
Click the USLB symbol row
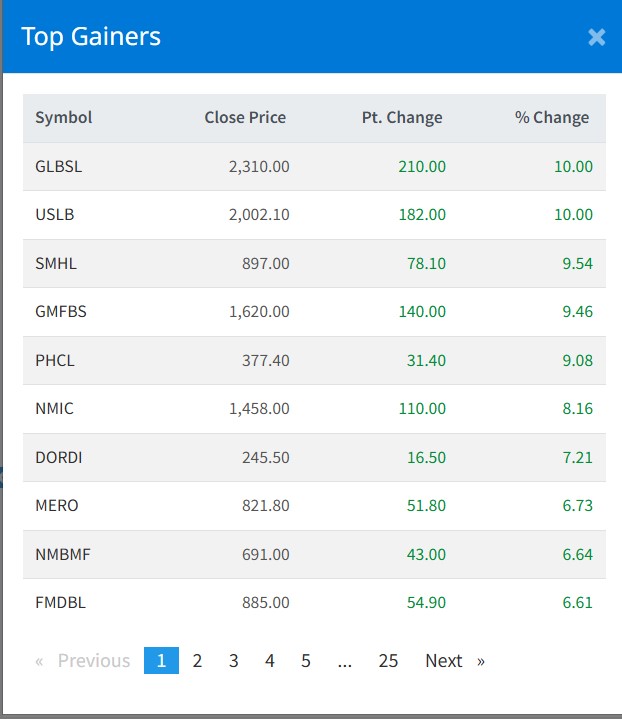(x=55, y=215)
